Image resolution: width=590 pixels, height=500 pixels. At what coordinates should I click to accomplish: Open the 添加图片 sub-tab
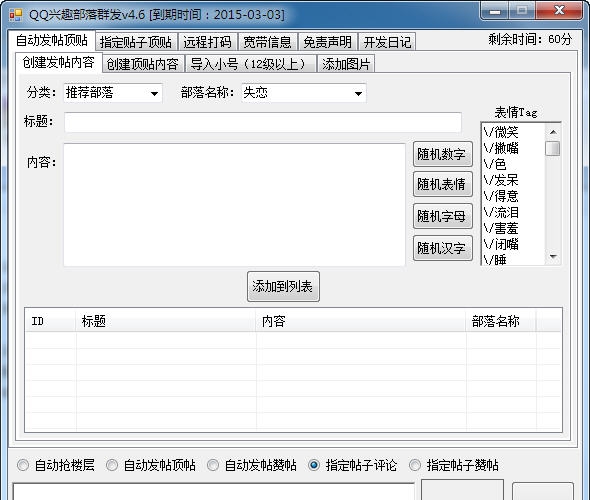[x=346, y=64]
